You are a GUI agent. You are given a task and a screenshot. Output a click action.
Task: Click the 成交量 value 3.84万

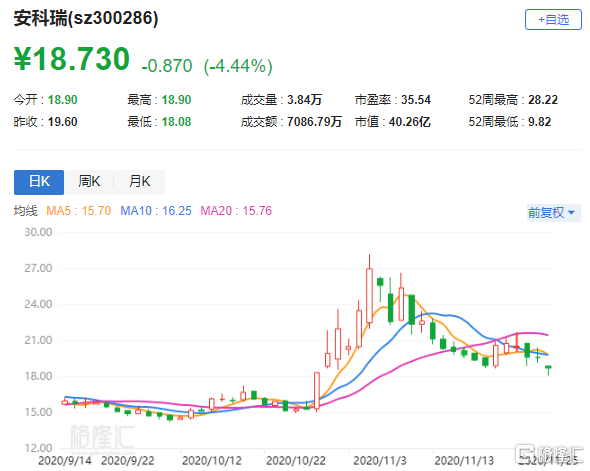(304, 100)
